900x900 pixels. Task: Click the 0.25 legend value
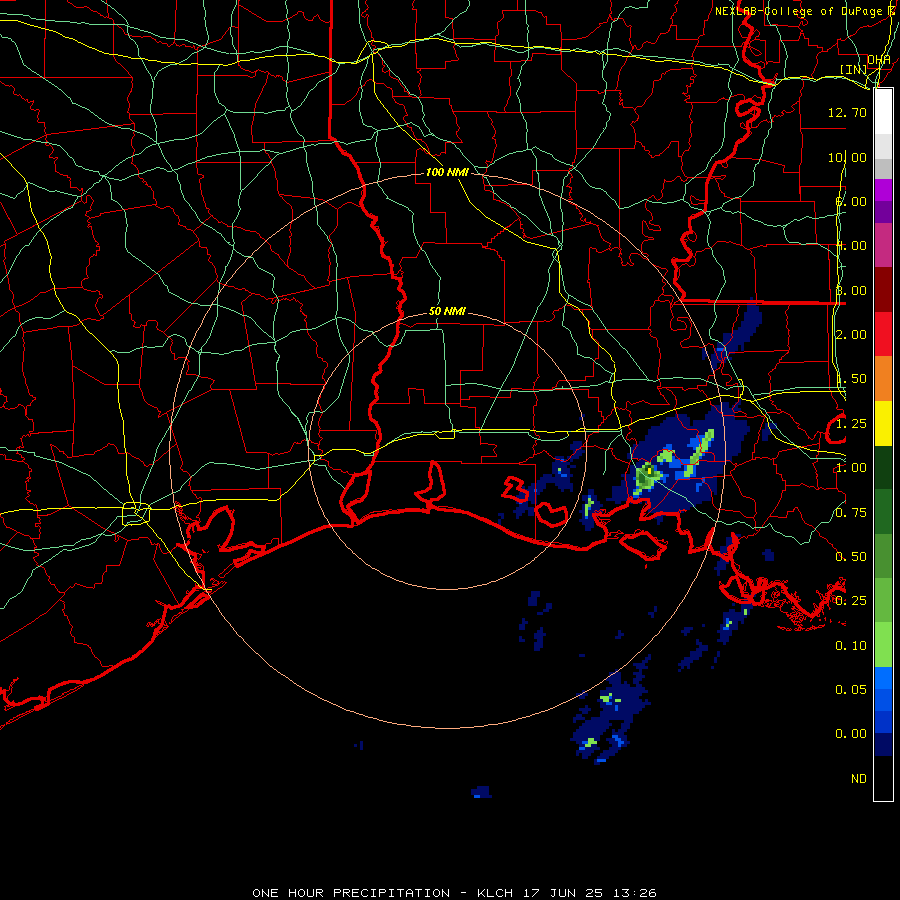pyautogui.click(x=851, y=601)
